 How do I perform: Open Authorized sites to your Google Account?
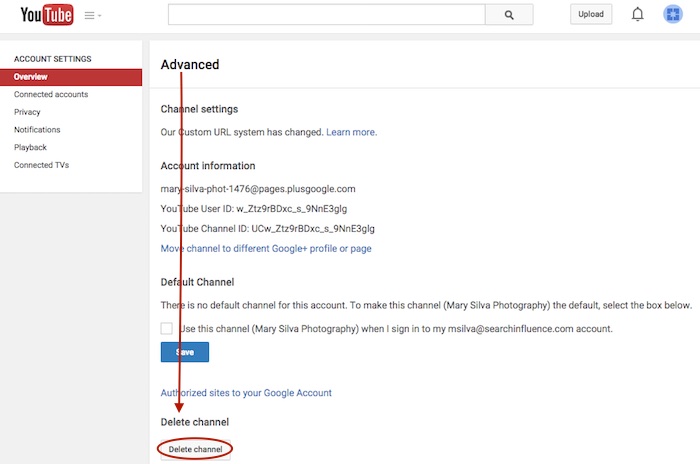point(246,393)
